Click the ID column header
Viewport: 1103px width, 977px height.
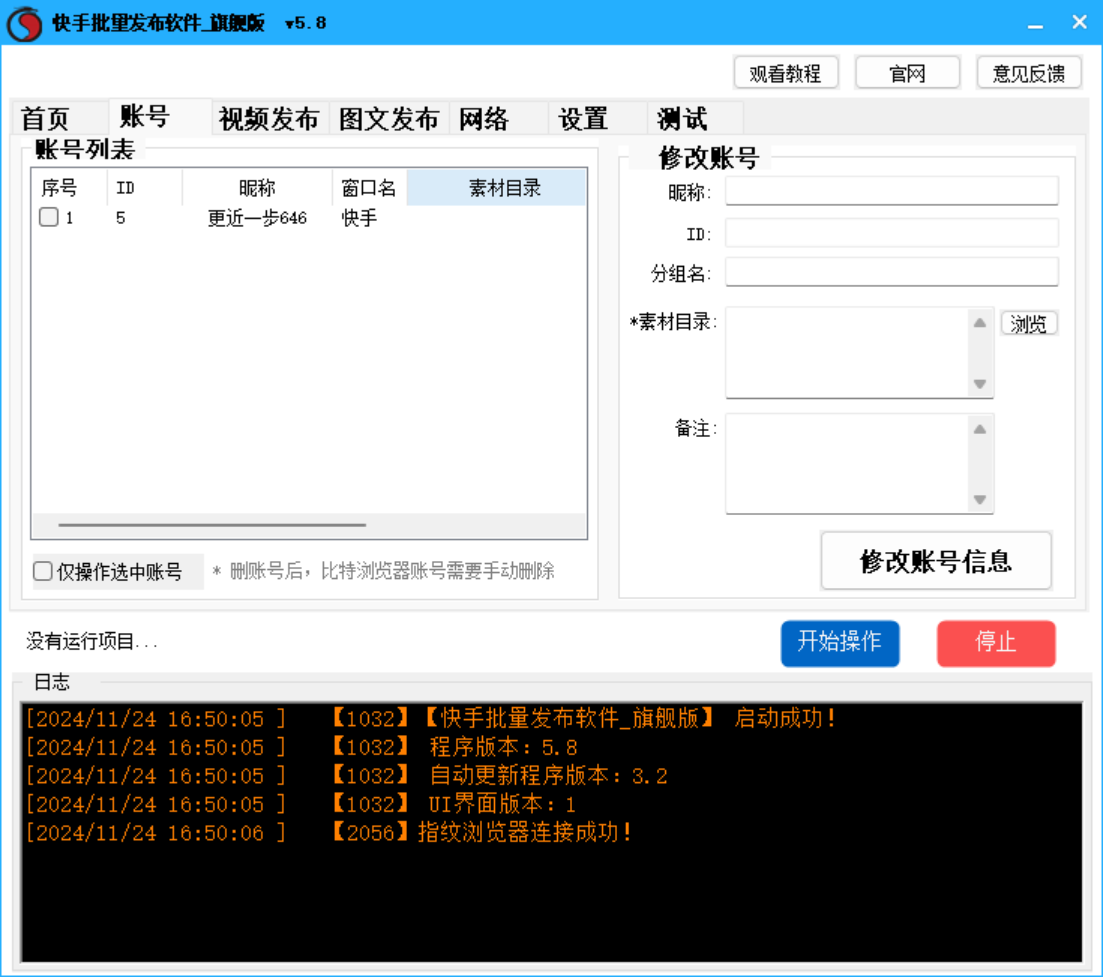144,188
